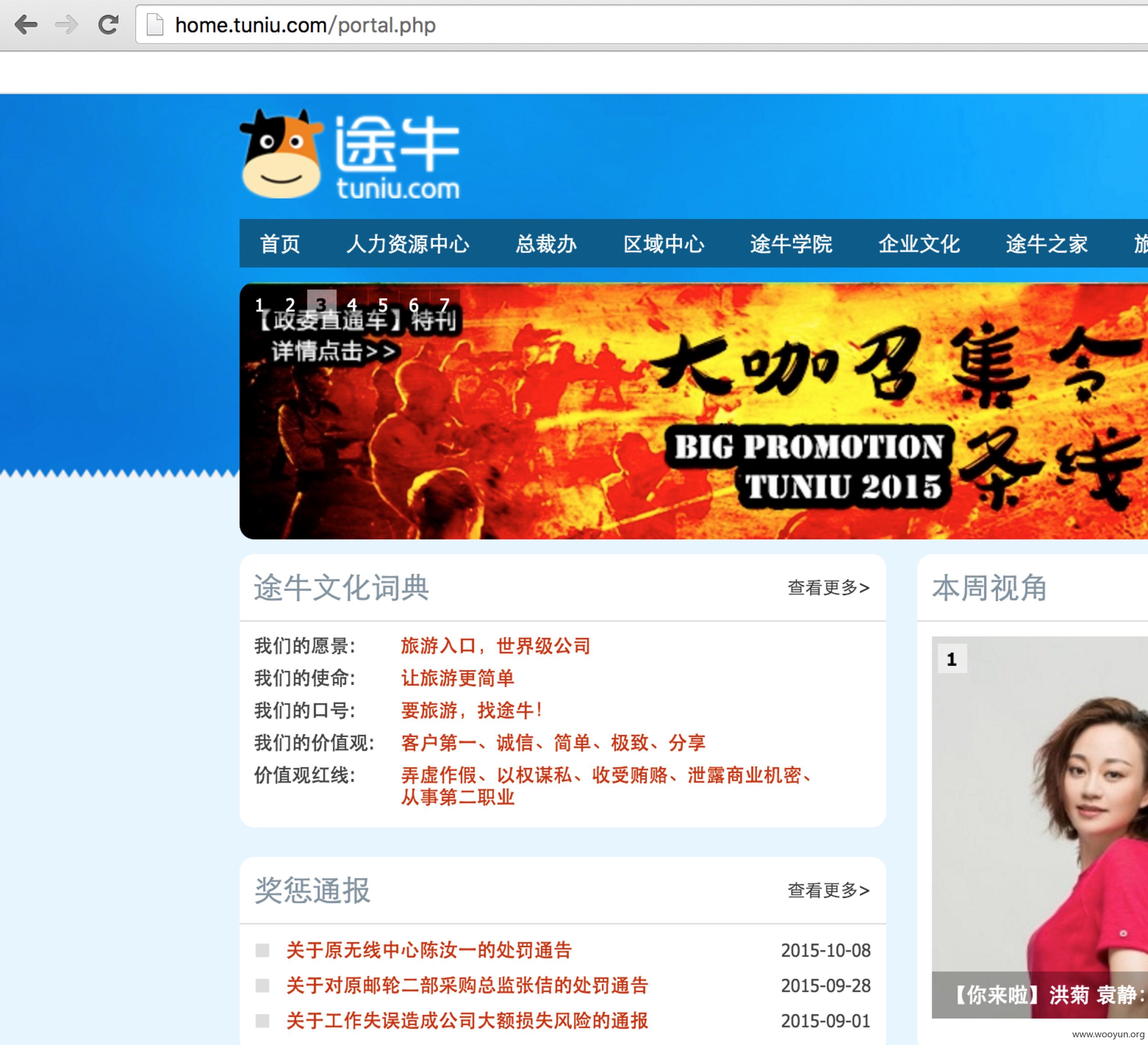Click 详情点击>> on the banner
The height and width of the screenshot is (1045, 1148).
point(334,351)
